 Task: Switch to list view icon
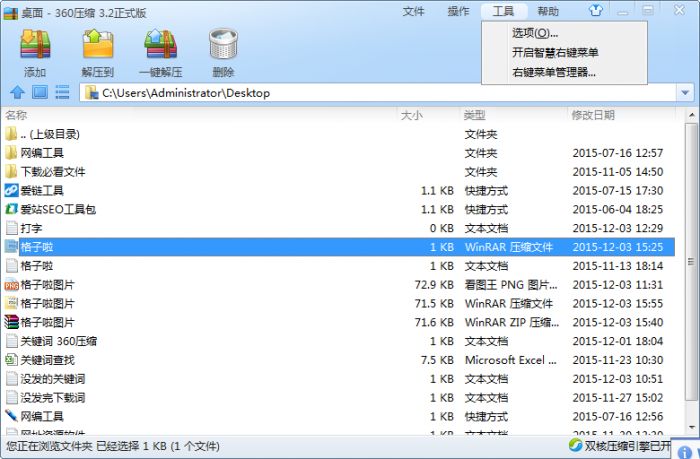pos(62,93)
